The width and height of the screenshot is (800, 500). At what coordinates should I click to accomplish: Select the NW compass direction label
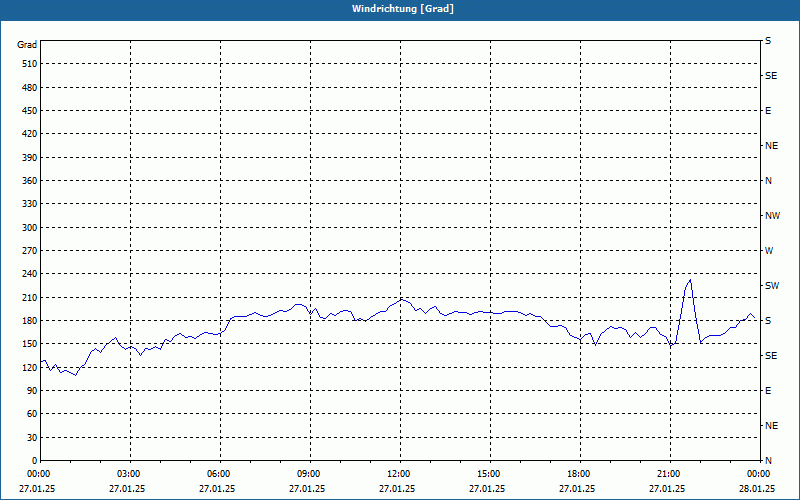772,216
